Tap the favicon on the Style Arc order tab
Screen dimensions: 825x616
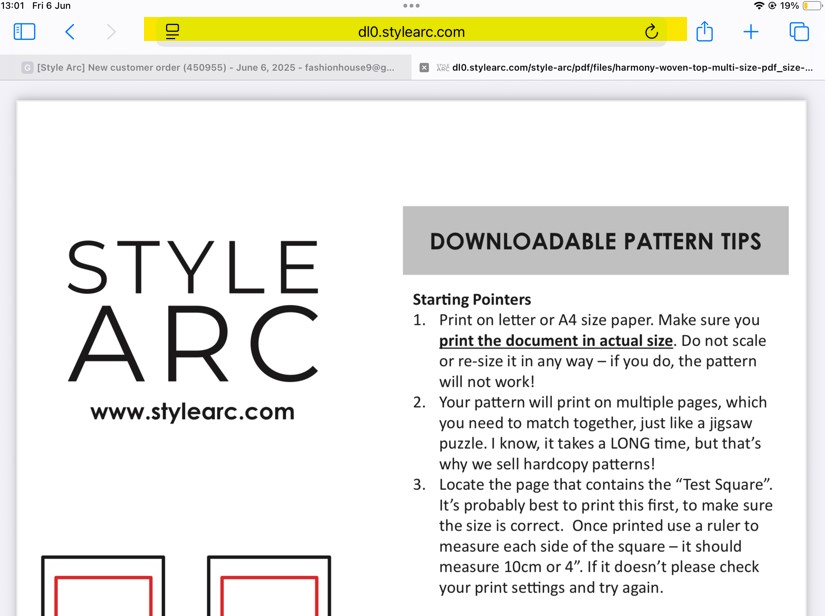pos(27,67)
